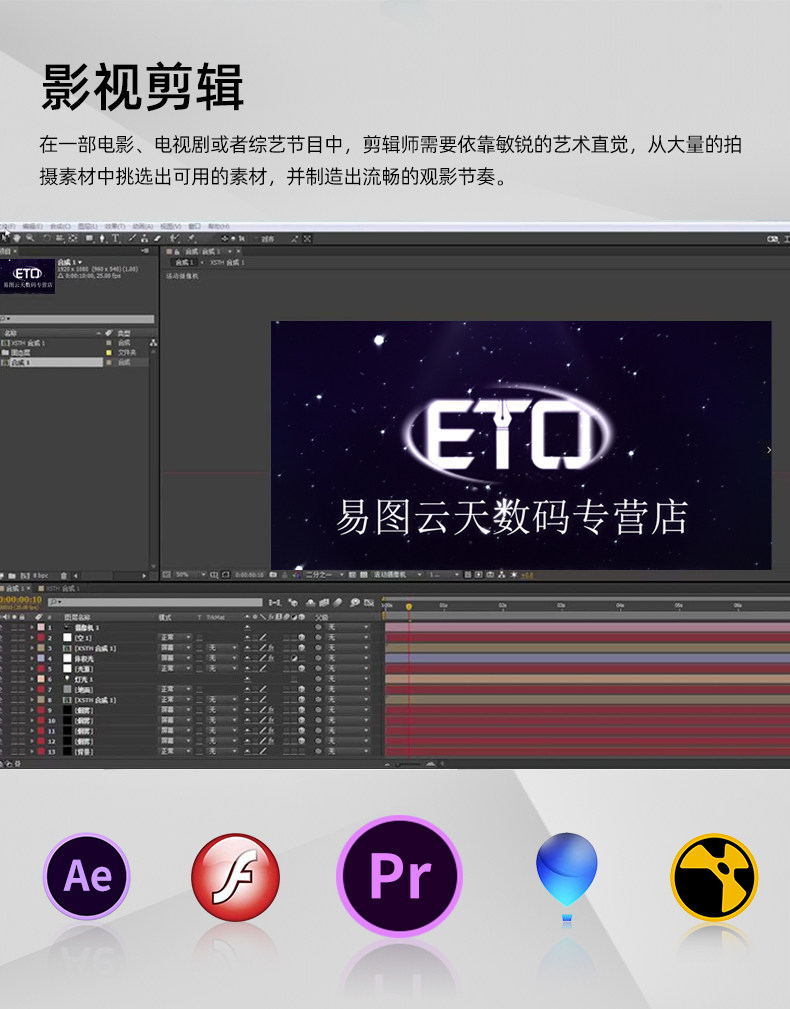
Task: Select the Hand tool in the toolbar
Action: tap(17, 239)
